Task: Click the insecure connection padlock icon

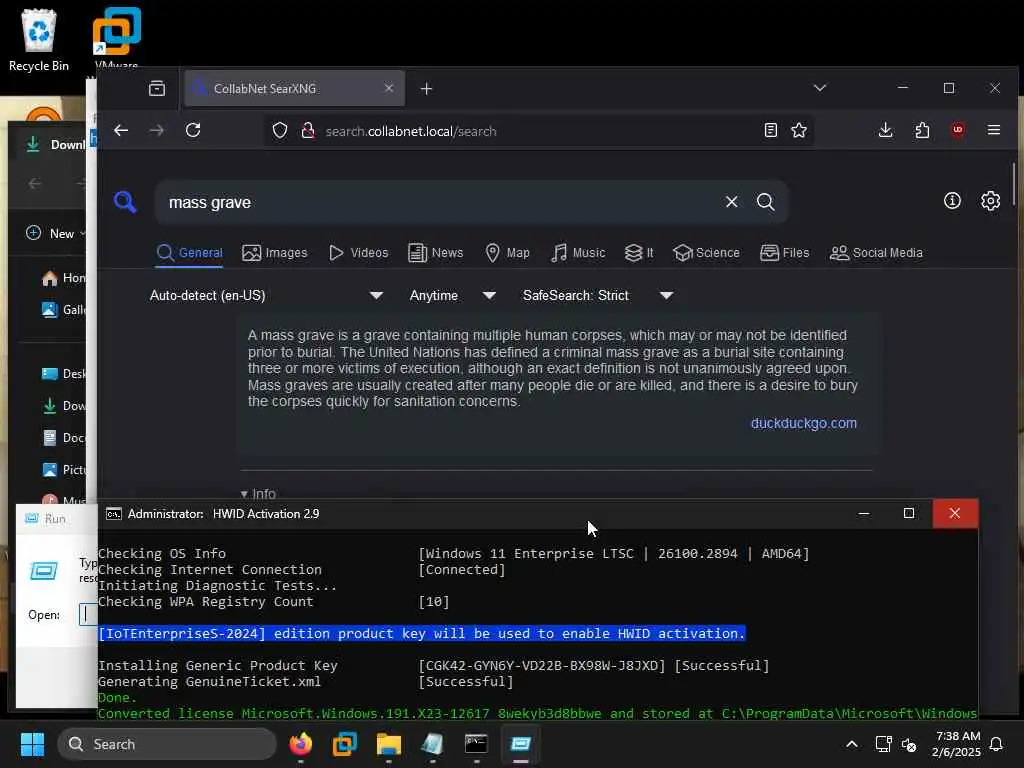Action: (x=308, y=131)
